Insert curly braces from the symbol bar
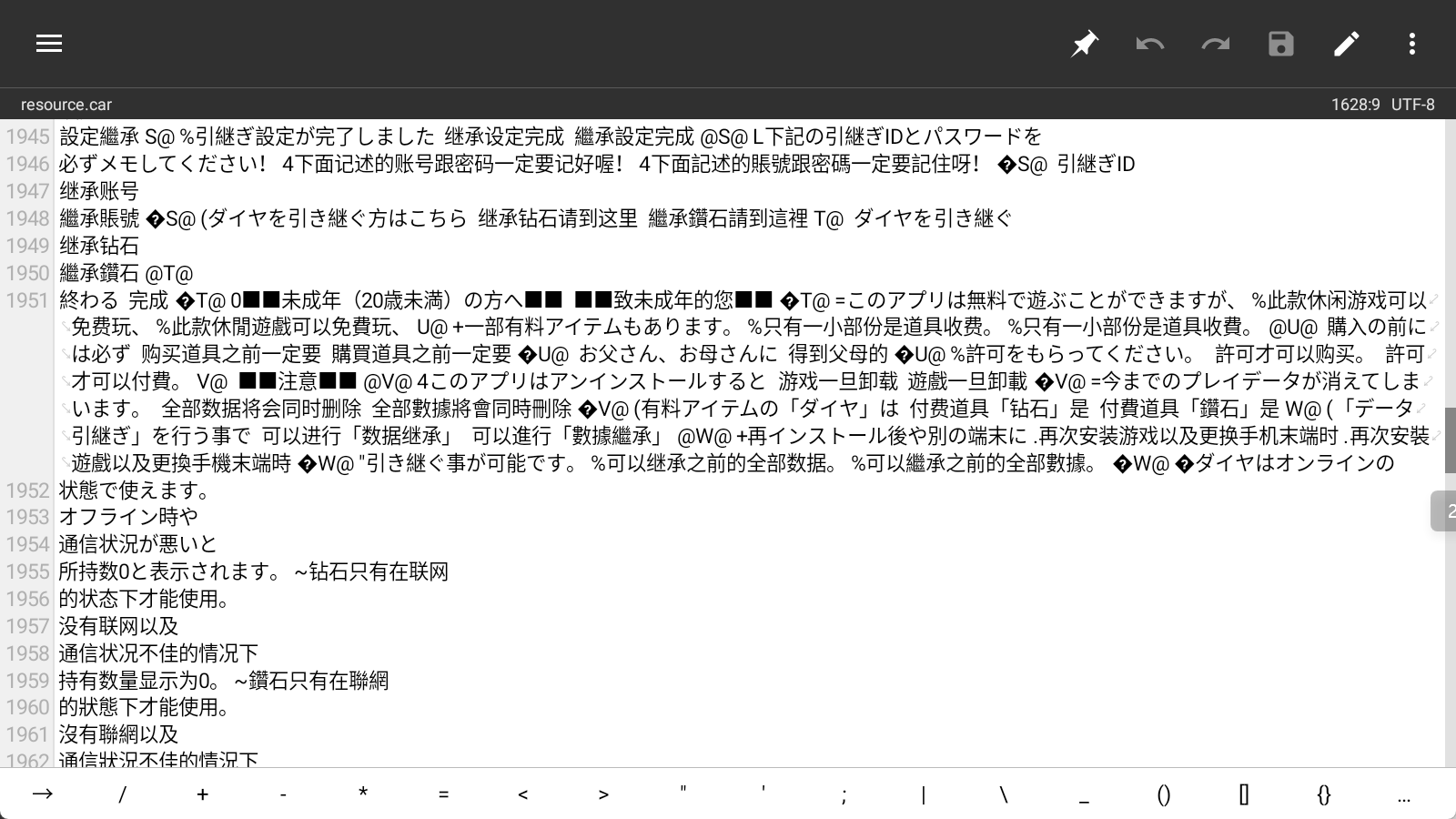 click(1323, 794)
